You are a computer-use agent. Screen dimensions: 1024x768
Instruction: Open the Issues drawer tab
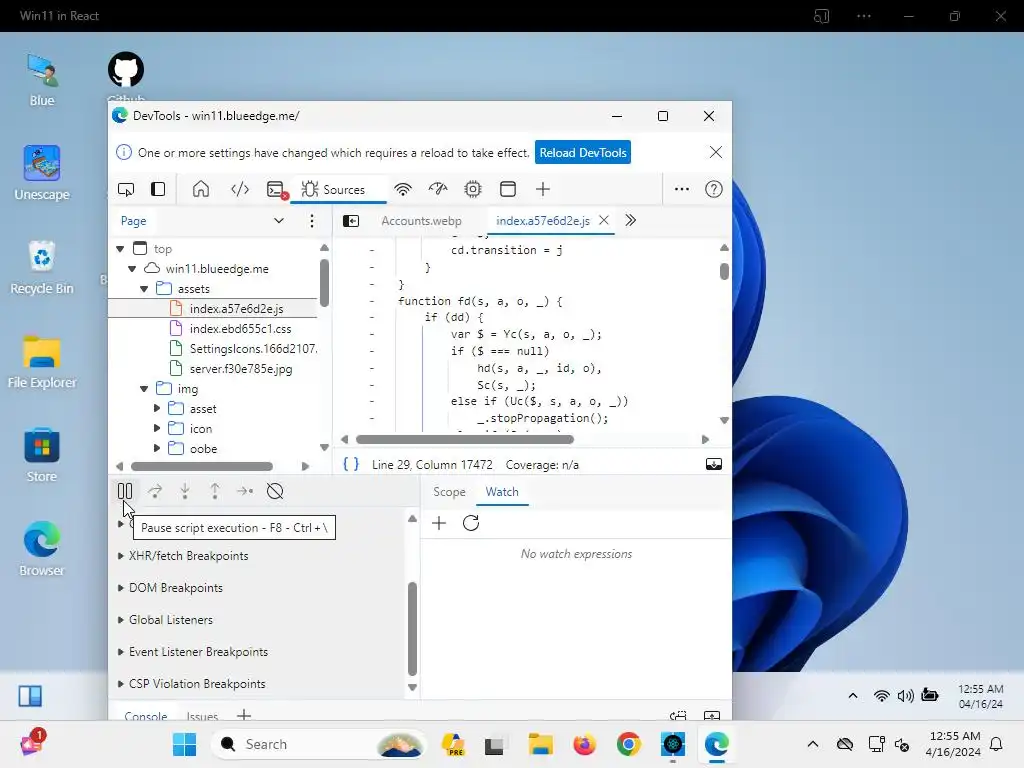(x=202, y=715)
